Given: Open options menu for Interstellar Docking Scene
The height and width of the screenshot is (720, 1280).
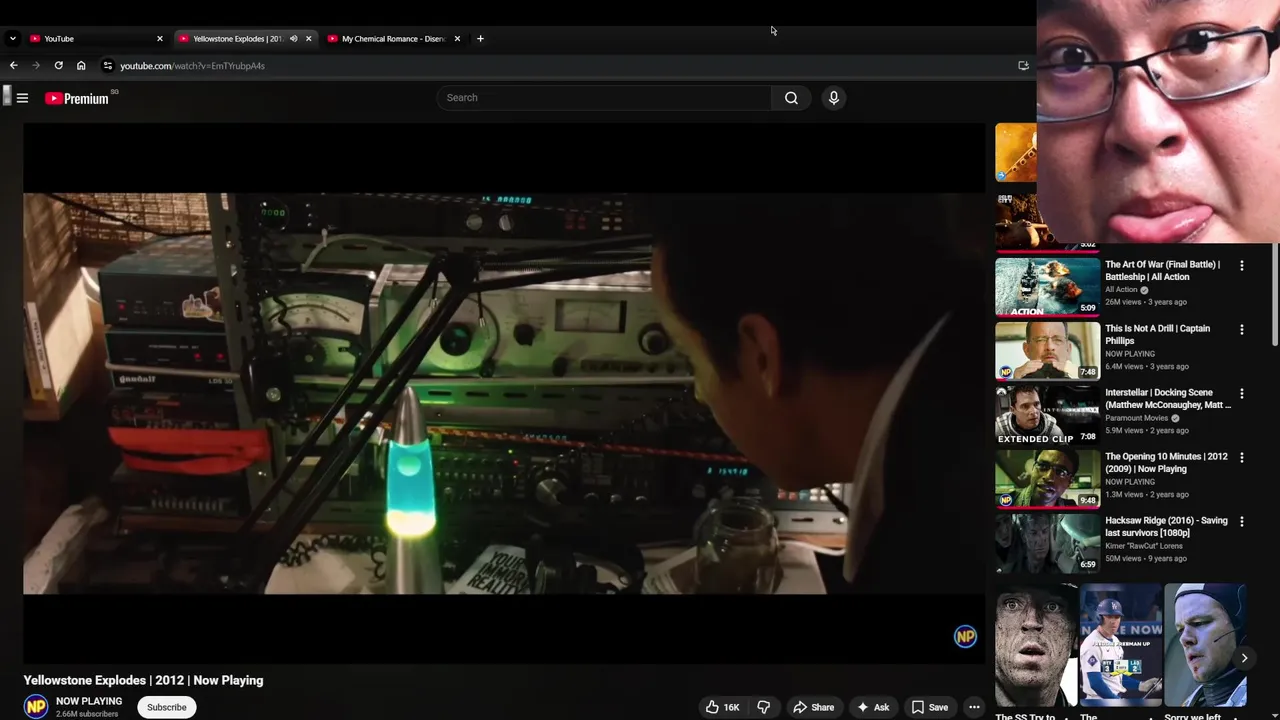Looking at the screenshot, I should click(x=1242, y=394).
